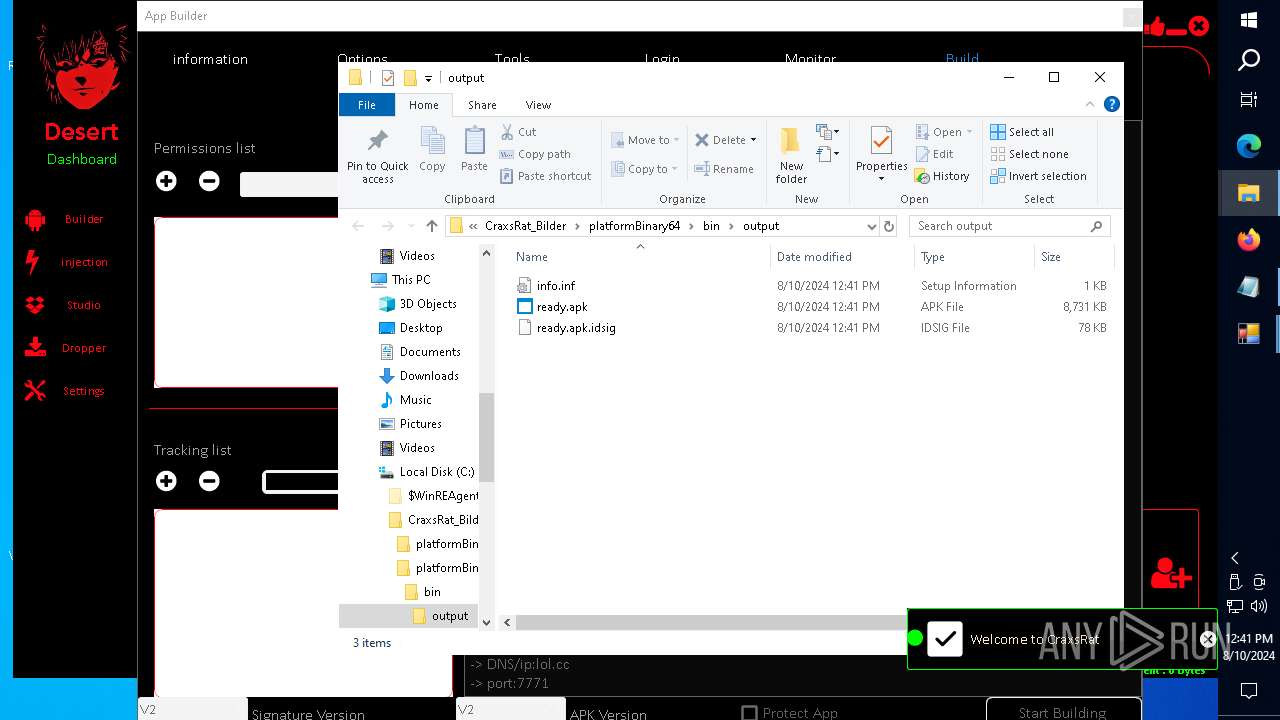Select the ready.apk file

pos(561,307)
